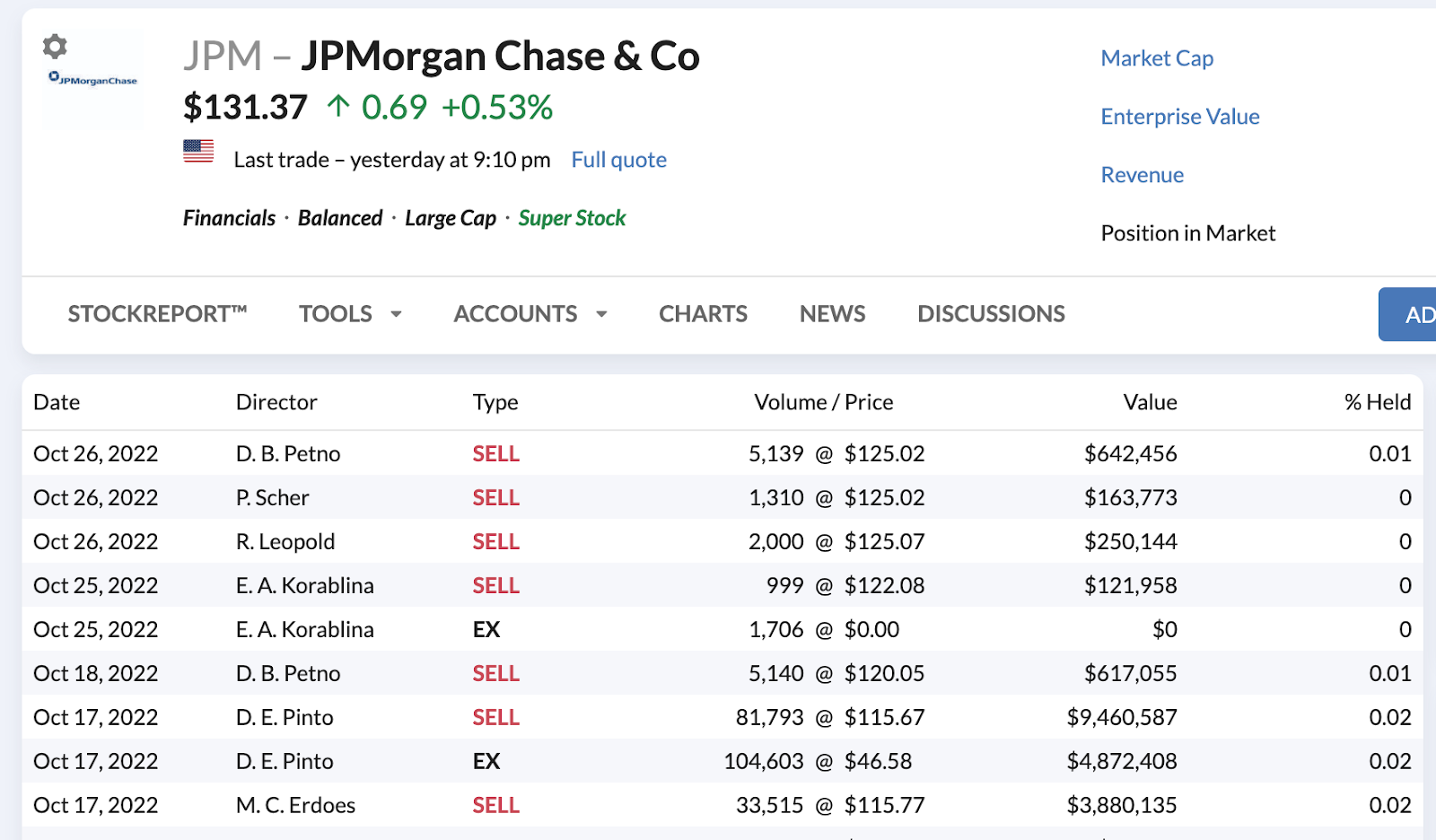Click the JPMorganChase logo thumbnail

pos(93,81)
